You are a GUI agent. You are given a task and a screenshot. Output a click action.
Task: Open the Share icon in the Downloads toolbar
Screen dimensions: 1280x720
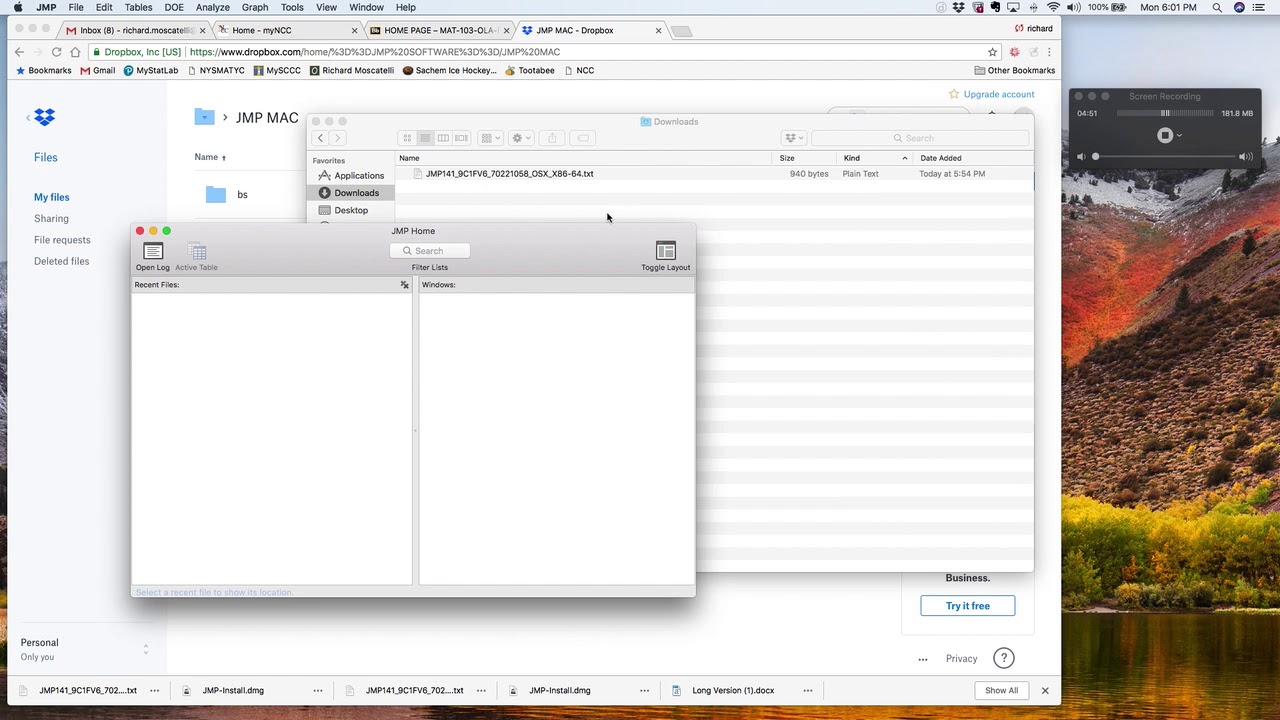(550, 138)
